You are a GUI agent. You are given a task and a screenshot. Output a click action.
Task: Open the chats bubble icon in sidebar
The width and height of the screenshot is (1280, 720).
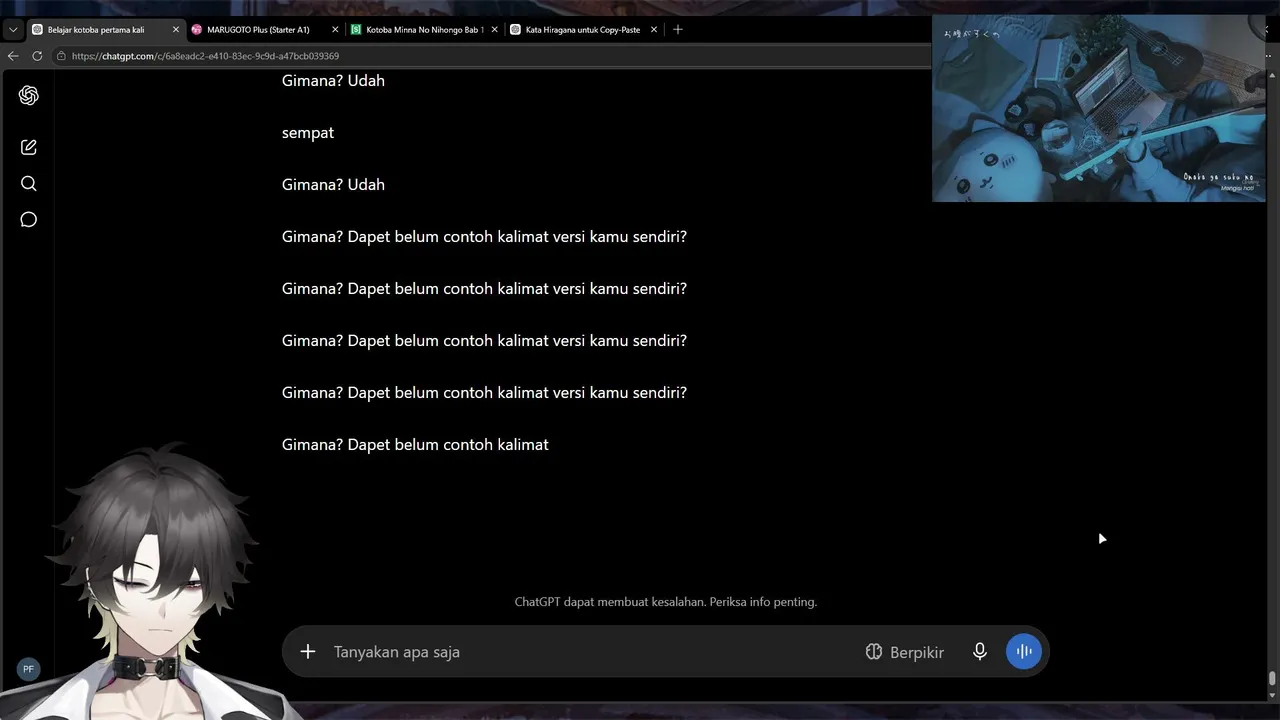[28, 220]
